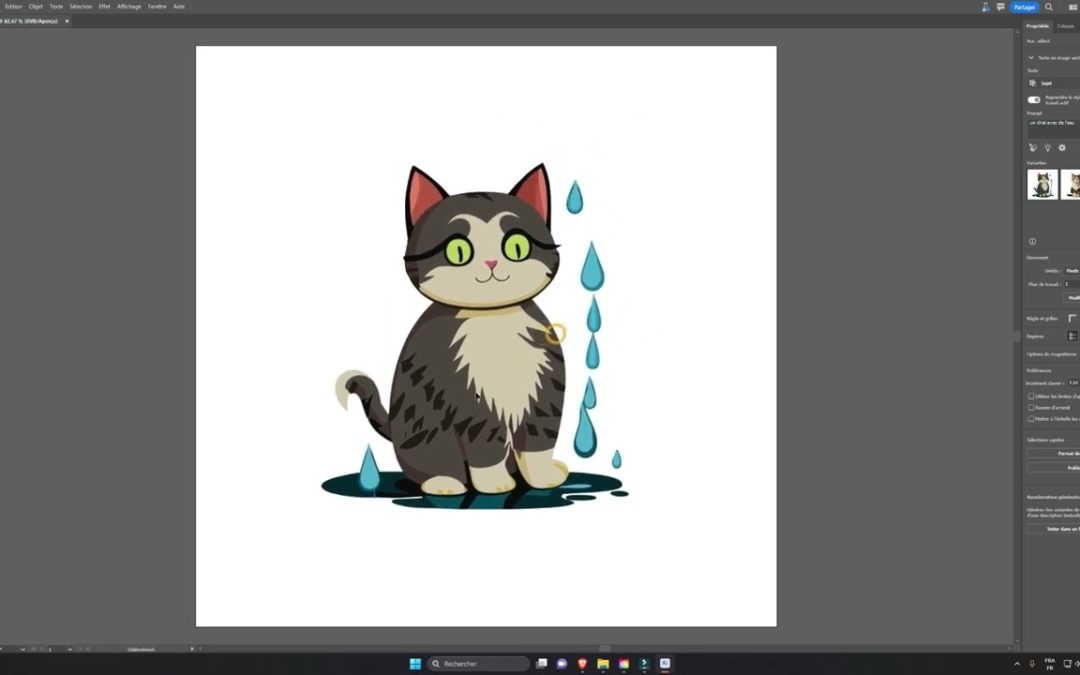Image resolution: width=1080 pixels, height=675 pixels.
Task: Open the Texte menu
Action: point(56,6)
